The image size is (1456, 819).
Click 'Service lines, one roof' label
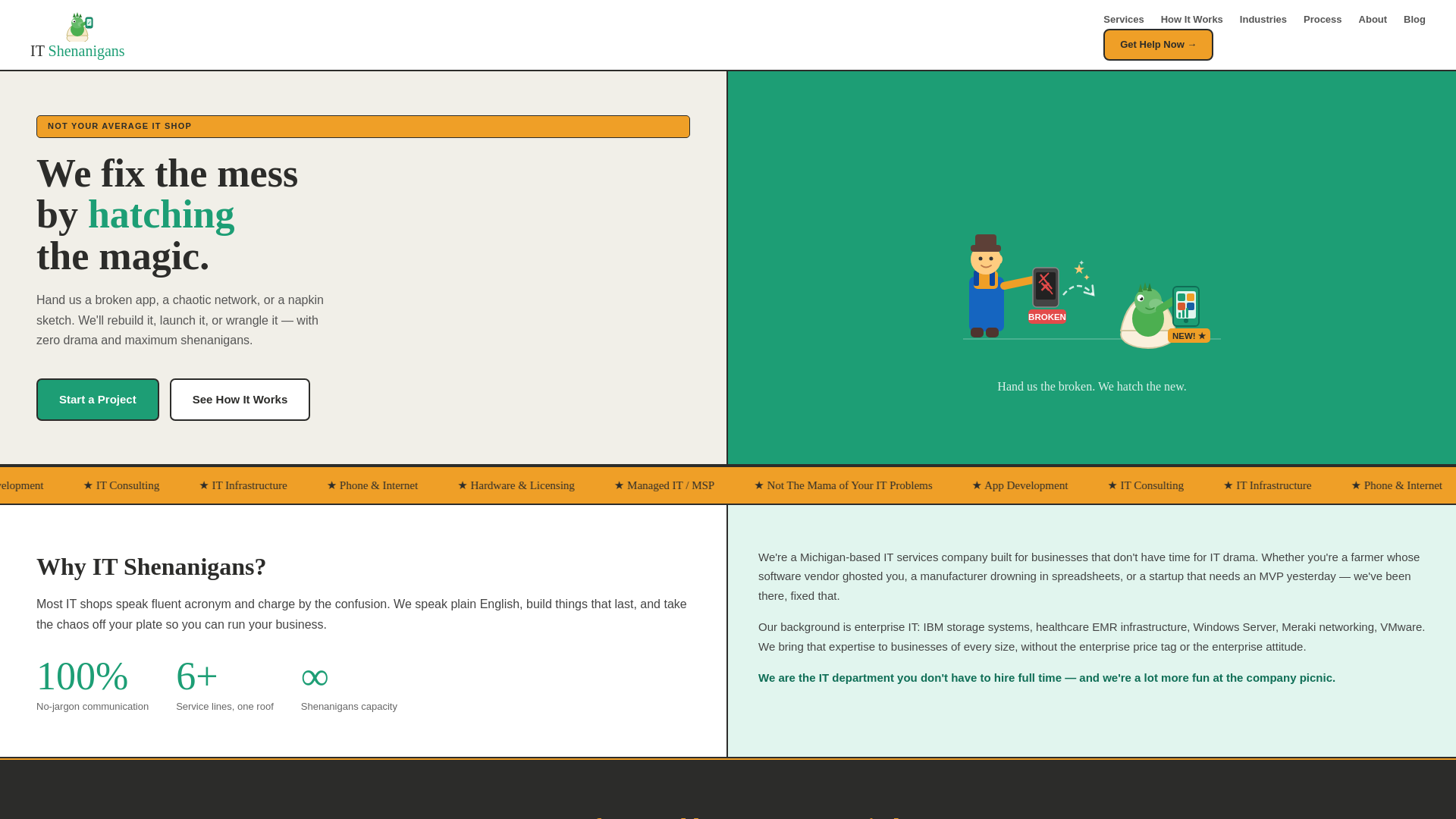click(x=224, y=707)
